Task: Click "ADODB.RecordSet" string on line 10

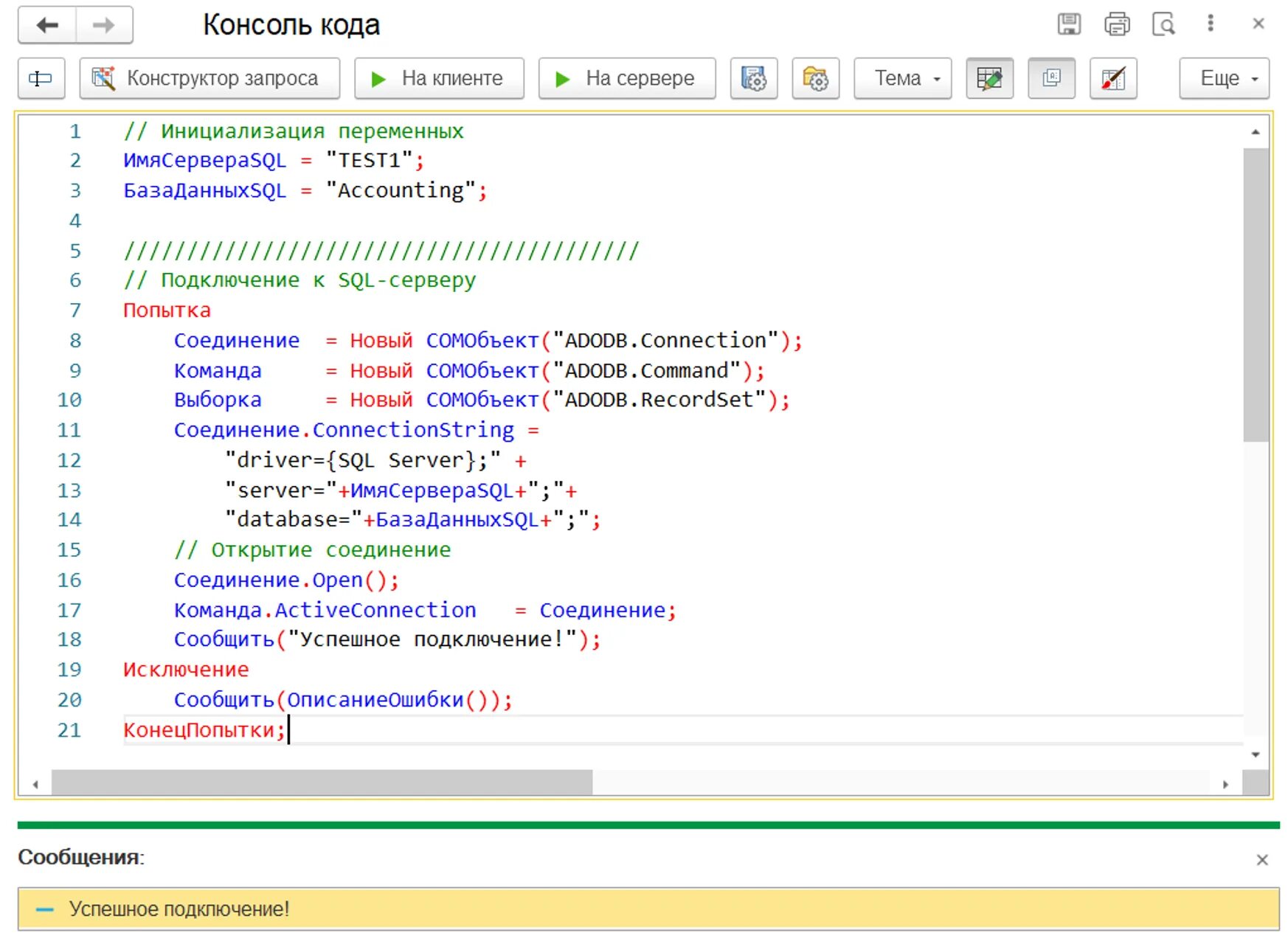Action: click(659, 400)
